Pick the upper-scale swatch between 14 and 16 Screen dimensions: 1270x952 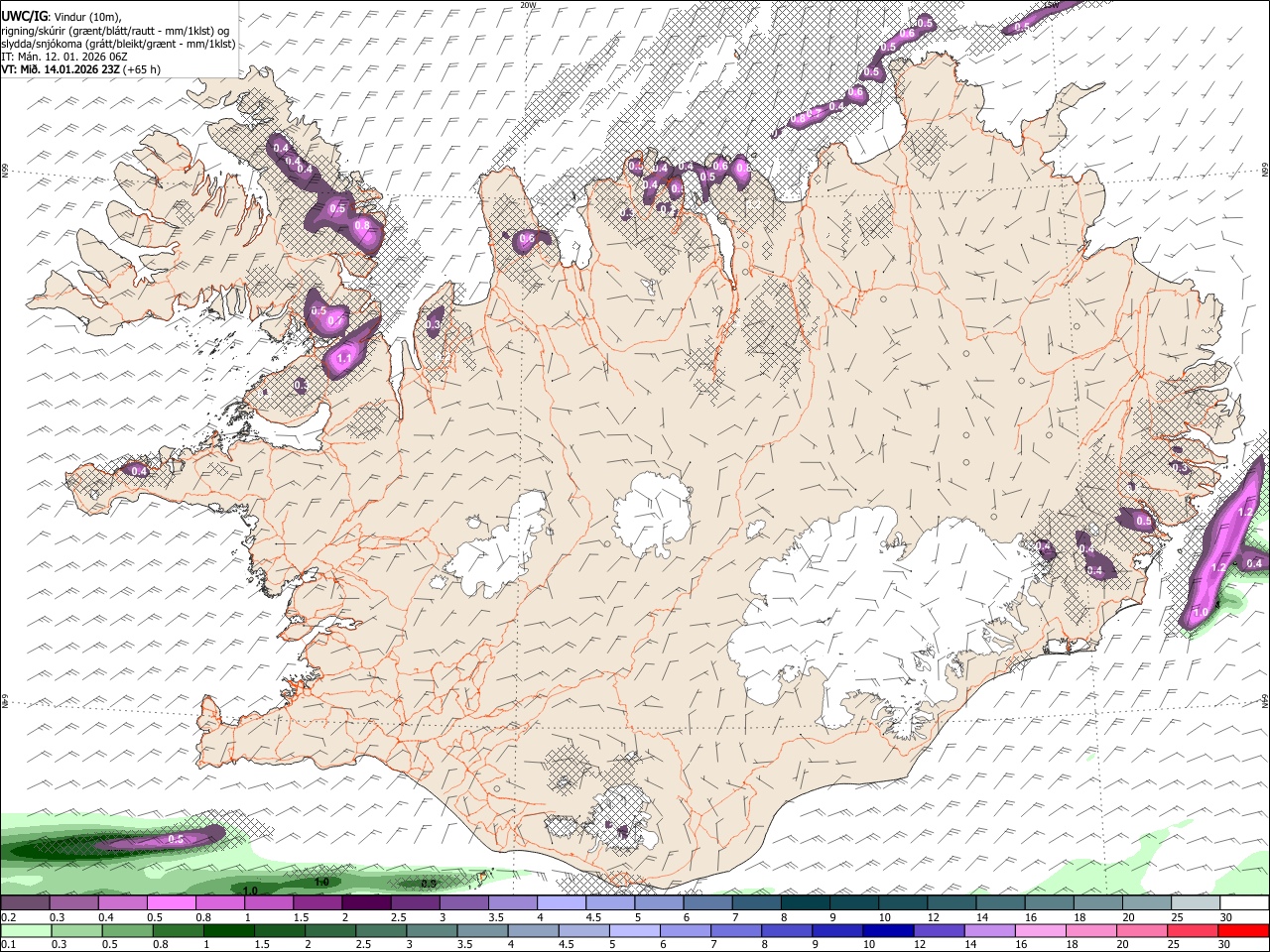[x=1000, y=903]
